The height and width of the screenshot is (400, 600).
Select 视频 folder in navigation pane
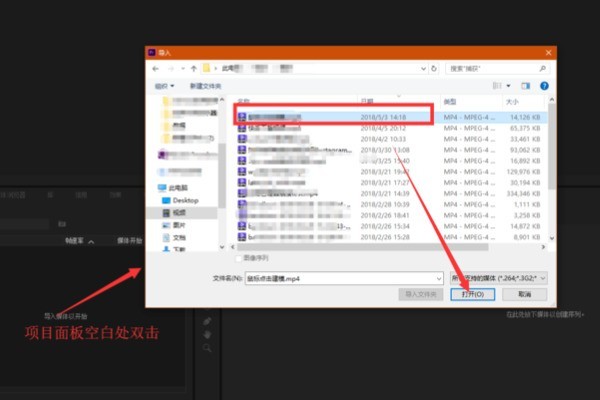180,213
